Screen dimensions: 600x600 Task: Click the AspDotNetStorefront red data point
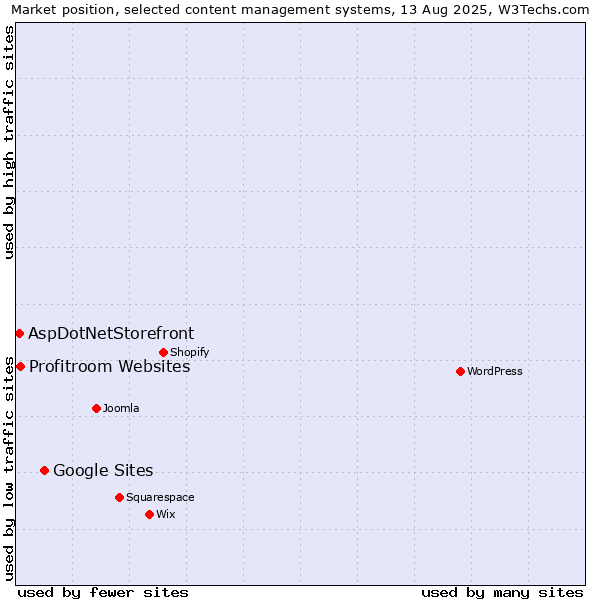(x=20, y=334)
